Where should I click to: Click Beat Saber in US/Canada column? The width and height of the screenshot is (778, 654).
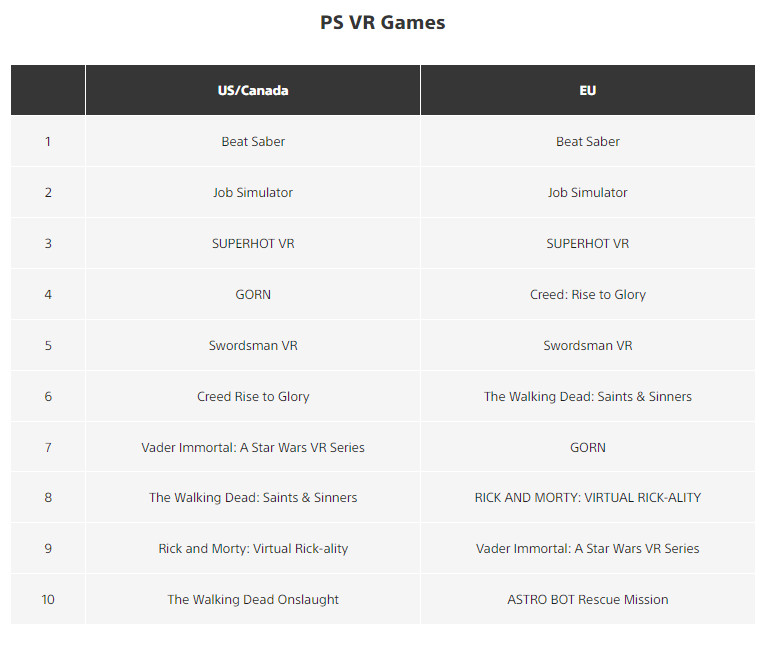253,142
